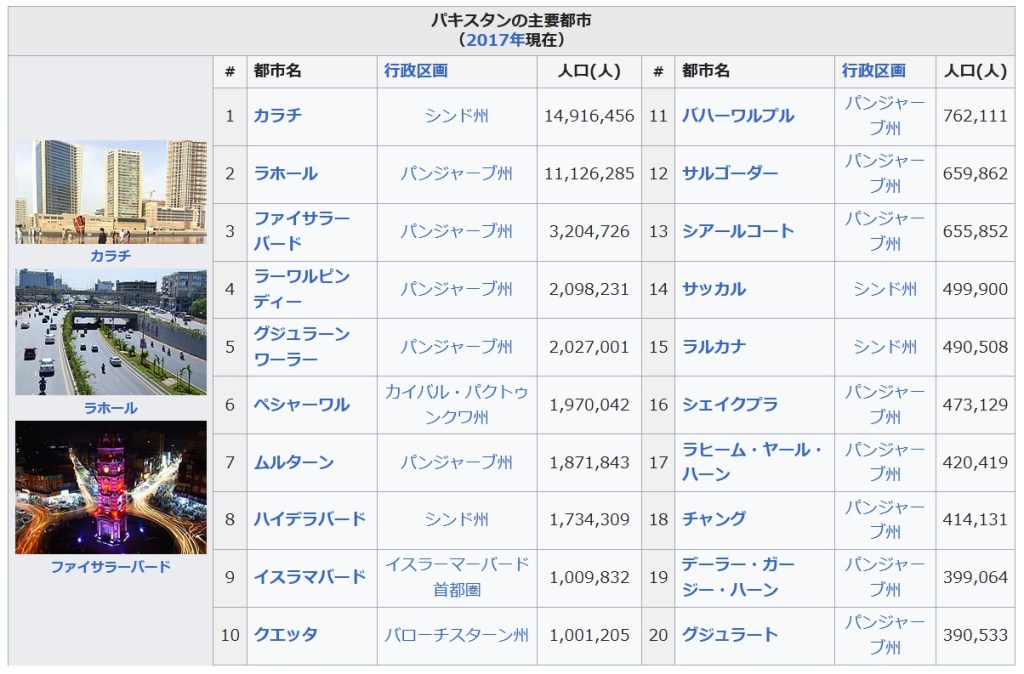This screenshot has width=1024, height=674.
Task: Click the first 行政区画 column header link
Action: [415, 71]
